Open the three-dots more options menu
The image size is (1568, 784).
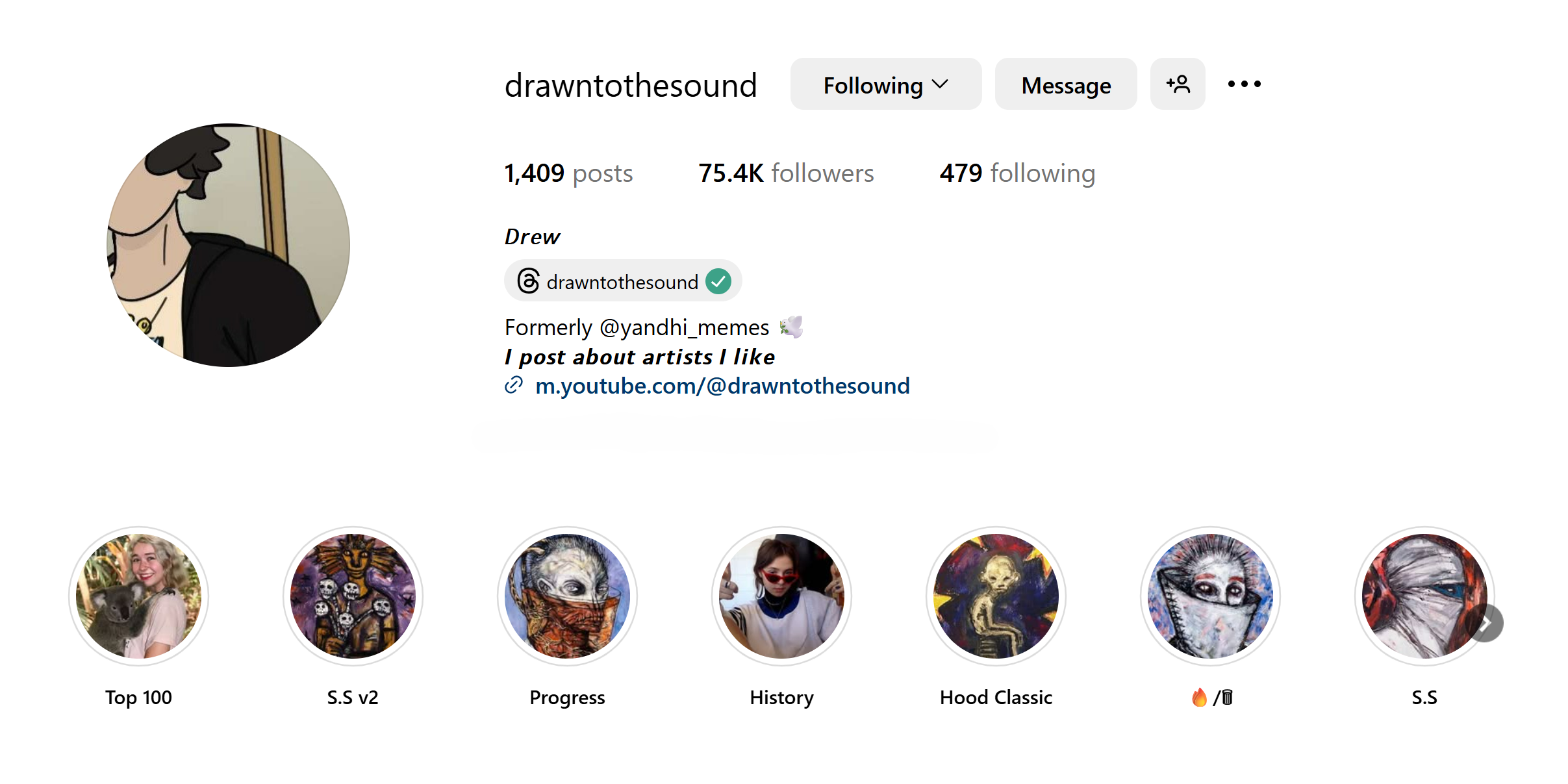click(x=1244, y=84)
